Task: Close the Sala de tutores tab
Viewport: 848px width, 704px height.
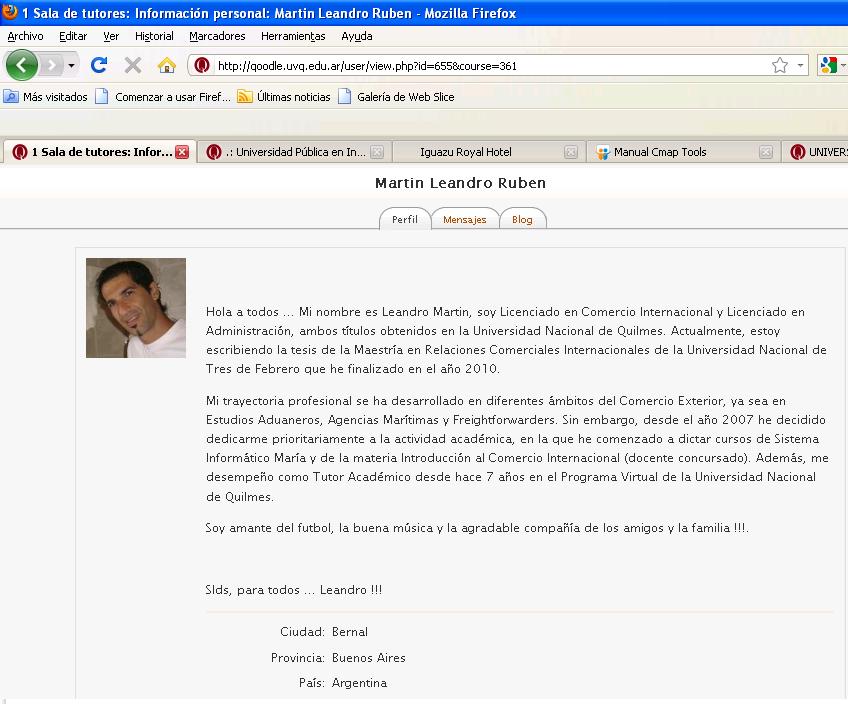Action: coord(182,152)
